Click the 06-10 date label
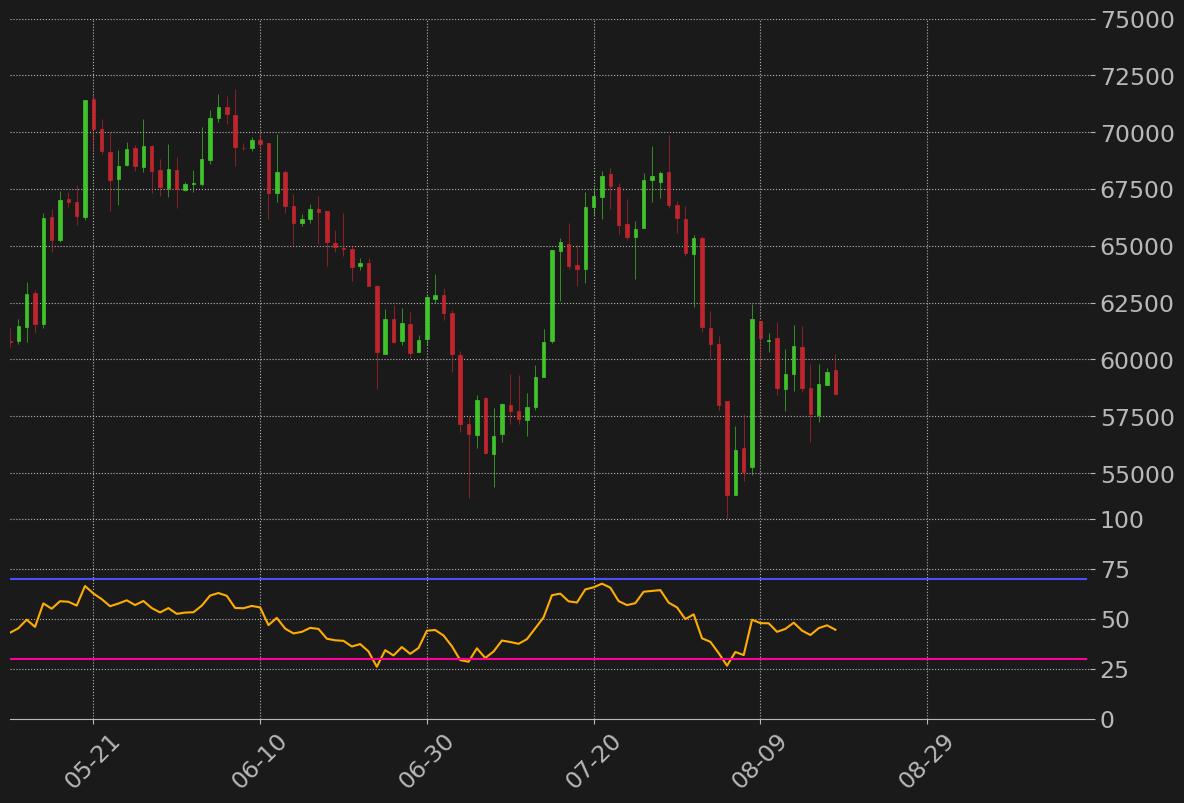Image resolution: width=1184 pixels, height=803 pixels. click(x=259, y=761)
